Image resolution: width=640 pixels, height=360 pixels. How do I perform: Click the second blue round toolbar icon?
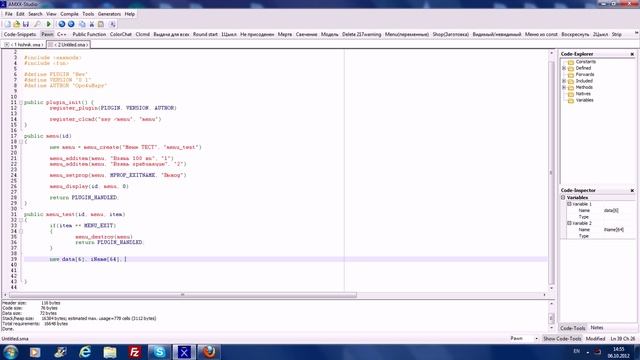pyautogui.click(x=71, y=24)
